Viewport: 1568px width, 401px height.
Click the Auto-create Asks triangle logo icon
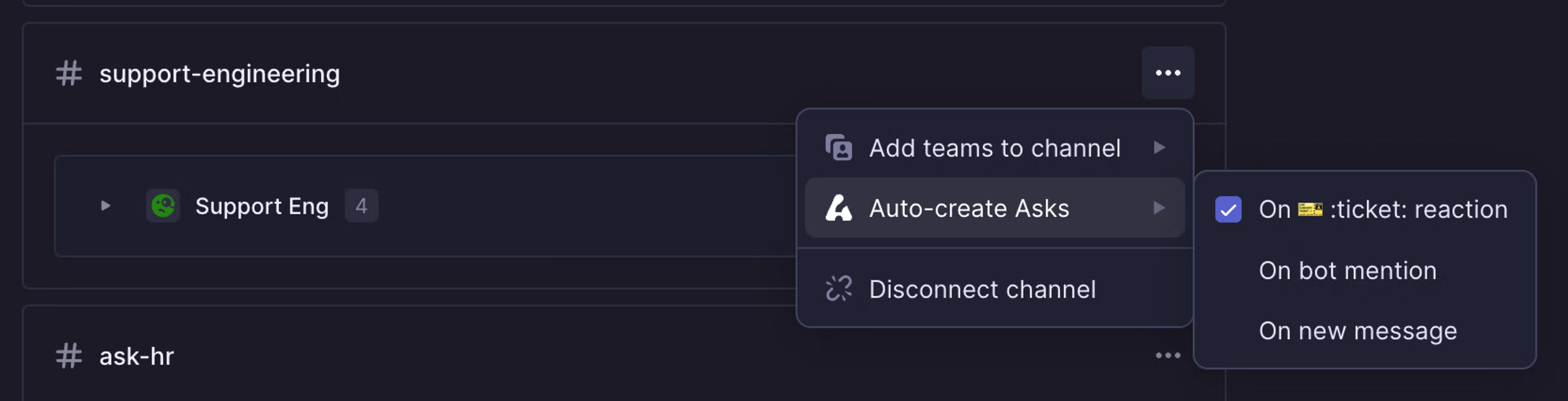pos(838,208)
